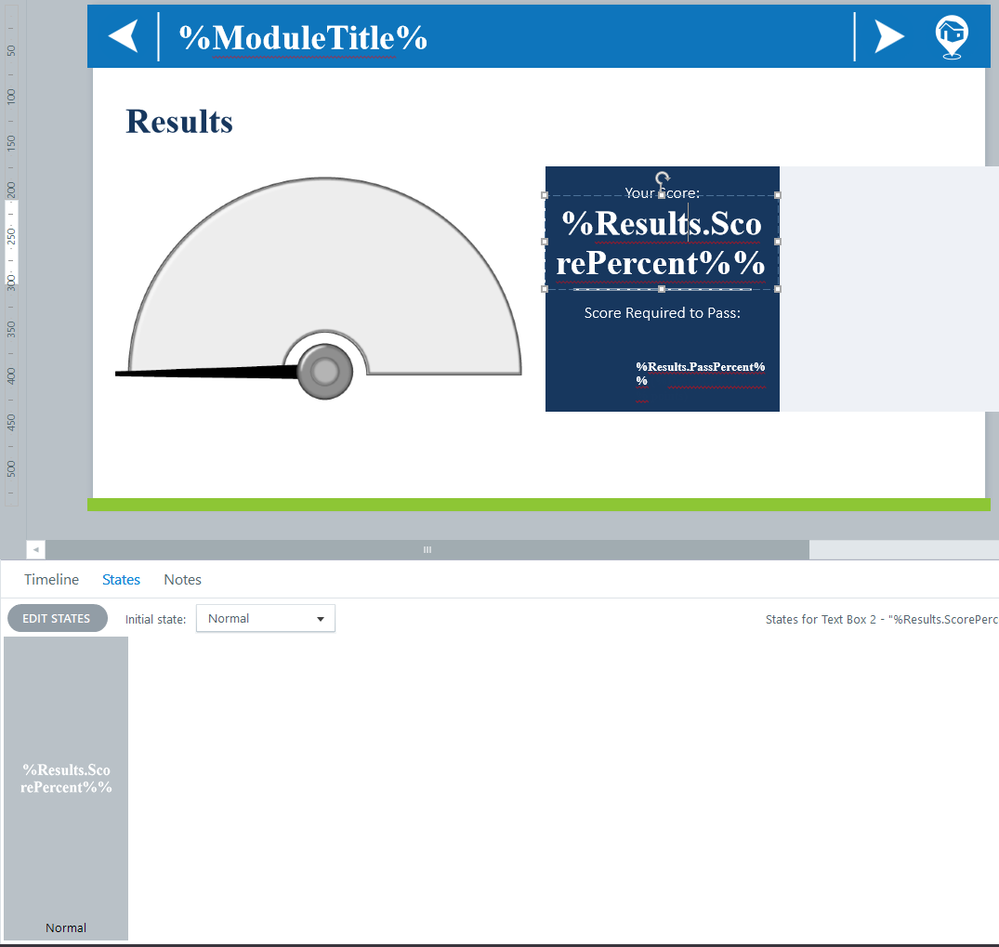Click the previous slide arrow in header
The image size is (999, 947).
coord(123,36)
